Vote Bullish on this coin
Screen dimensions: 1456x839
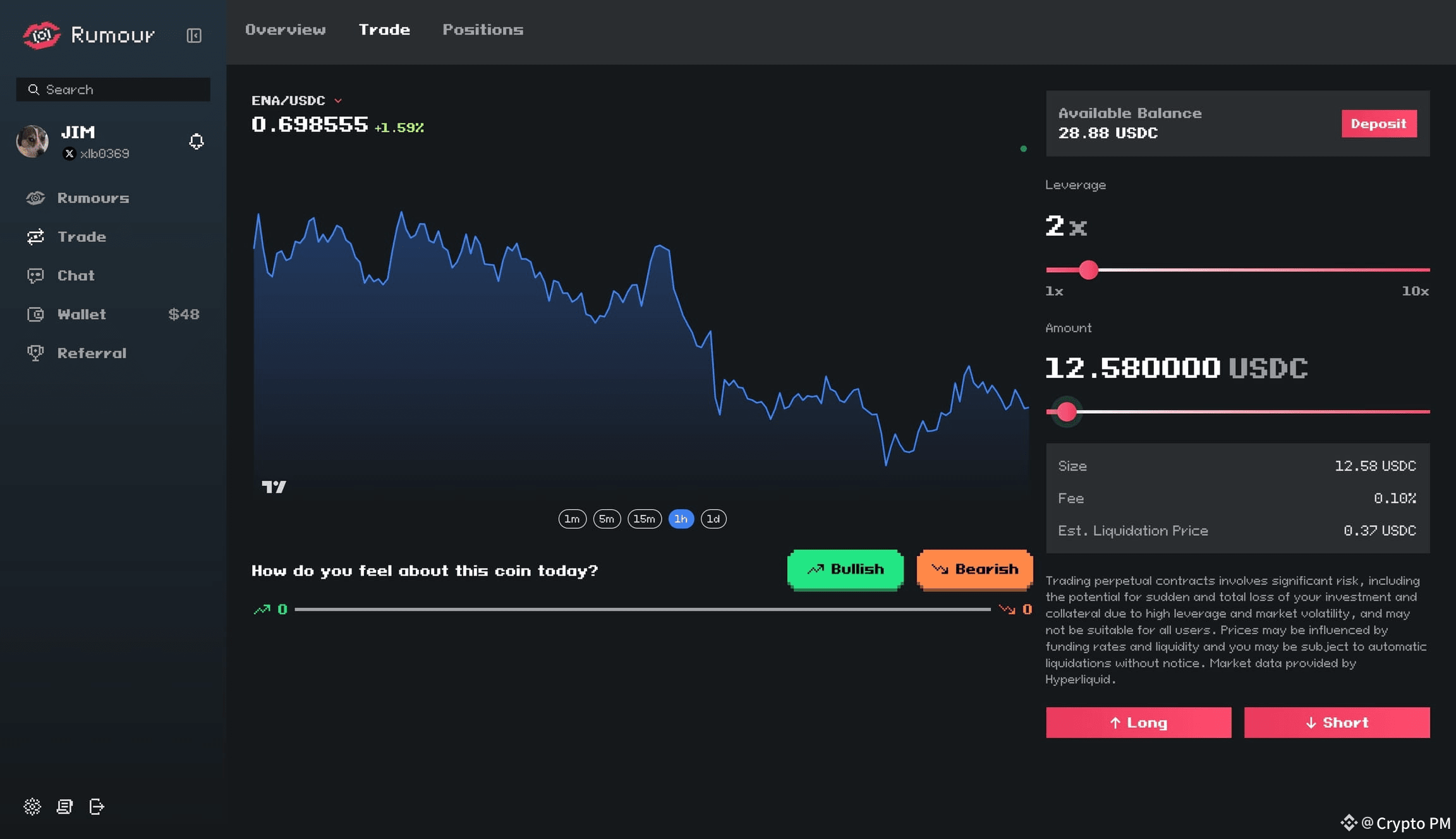pyautogui.click(x=845, y=569)
